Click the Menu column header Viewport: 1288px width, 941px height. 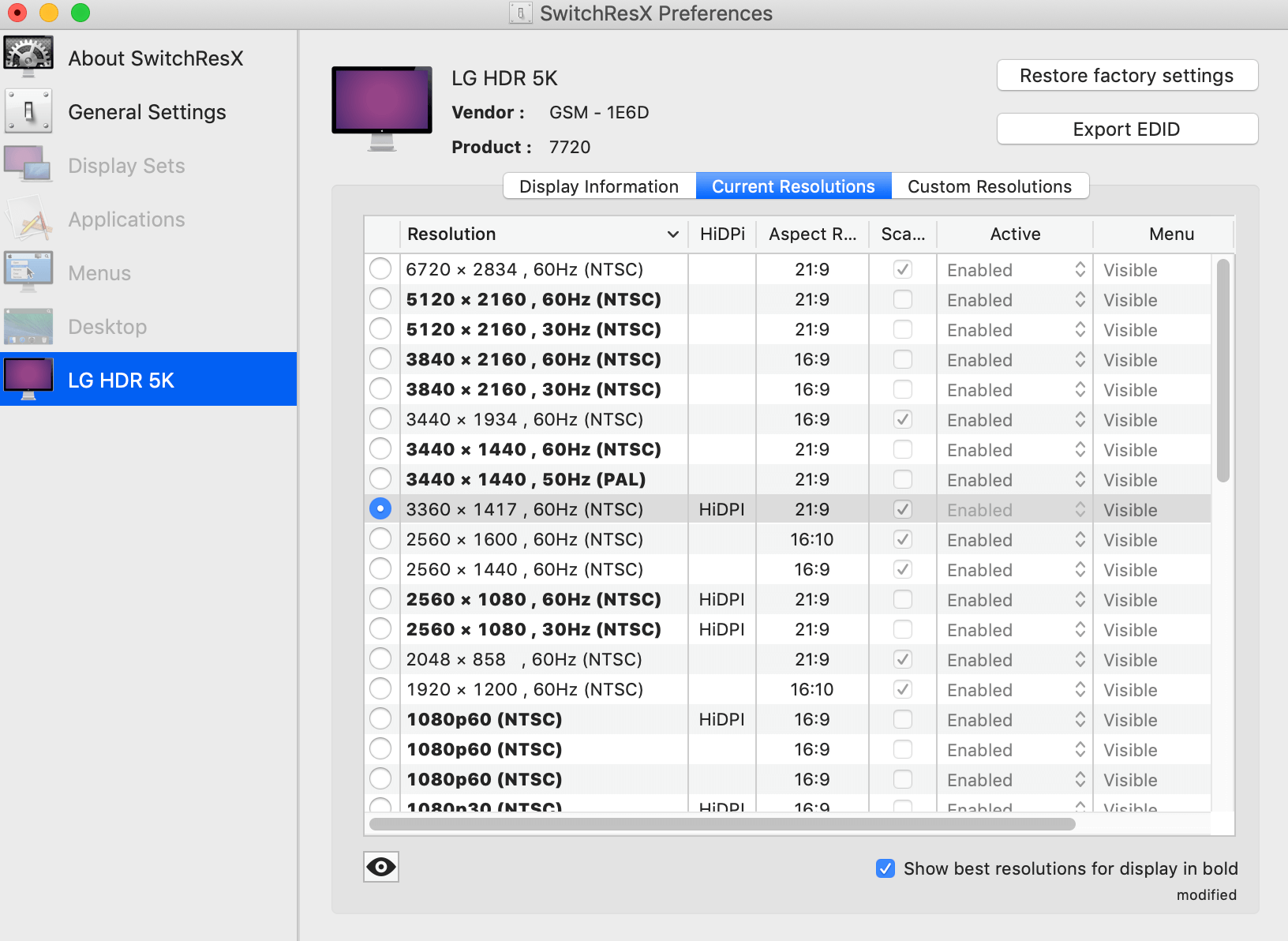[1163, 234]
